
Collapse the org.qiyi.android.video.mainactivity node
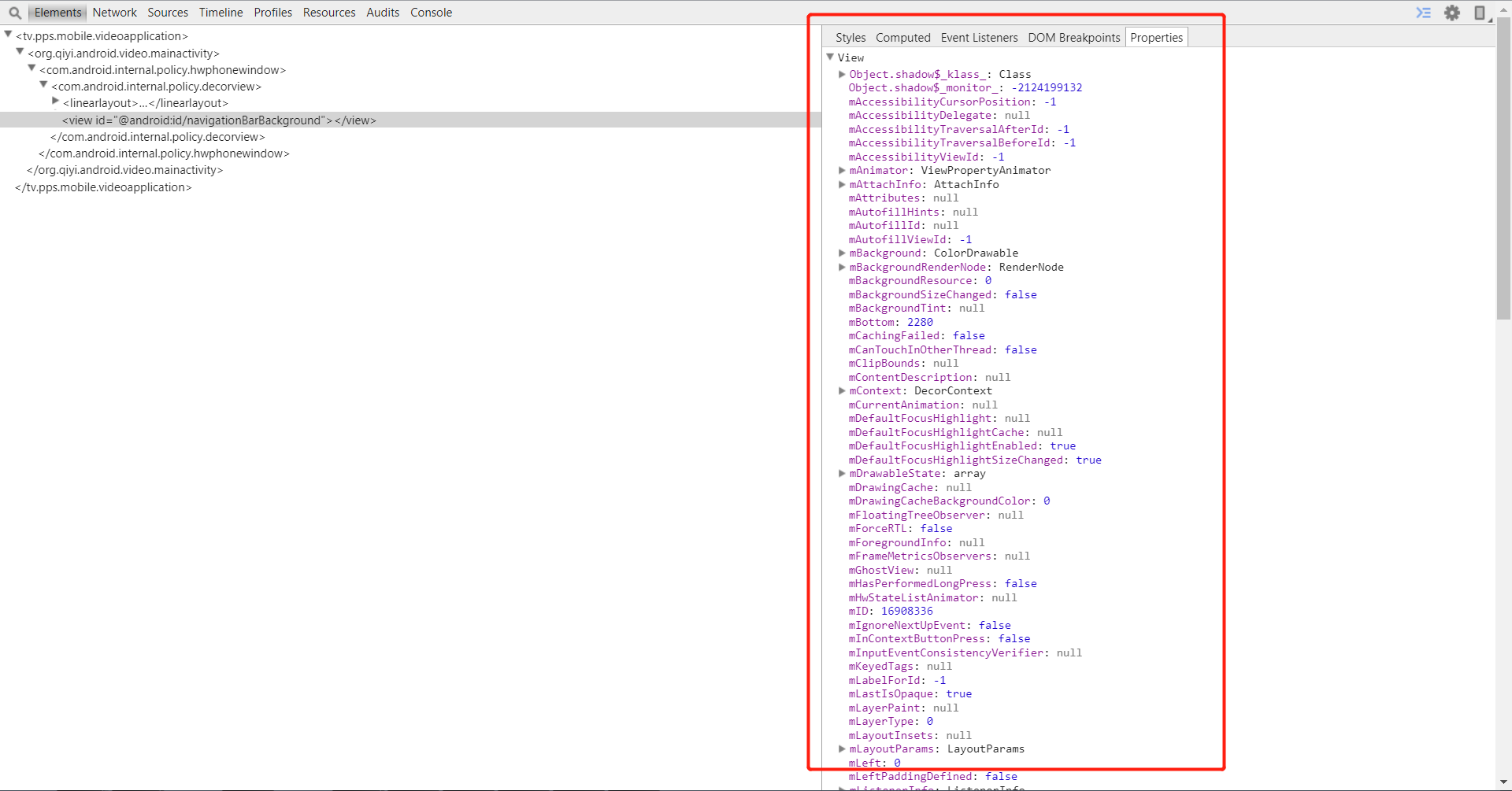tap(20, 51)
